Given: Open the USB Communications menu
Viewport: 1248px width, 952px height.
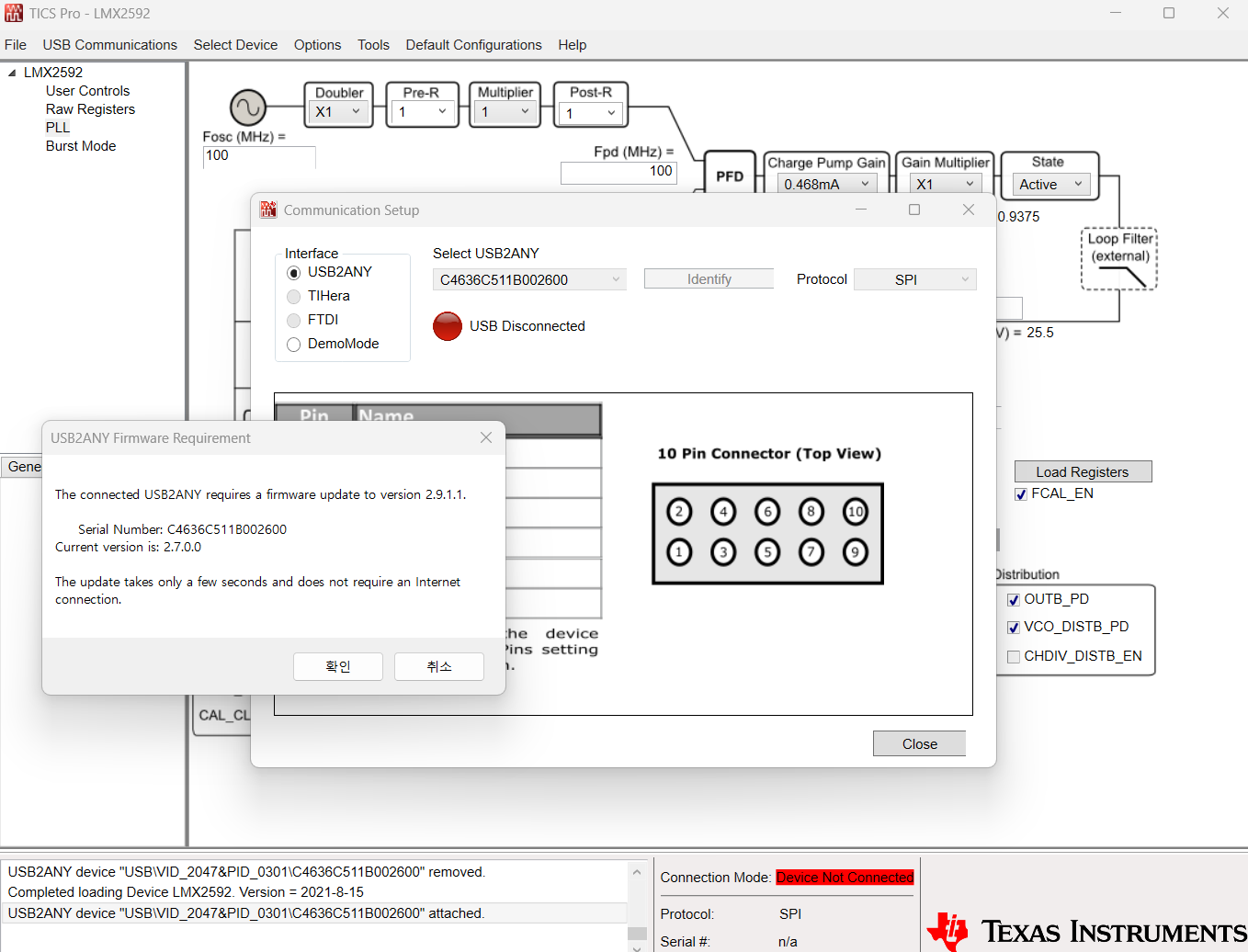Looking at the screenshot, I should tap(109, 45).
